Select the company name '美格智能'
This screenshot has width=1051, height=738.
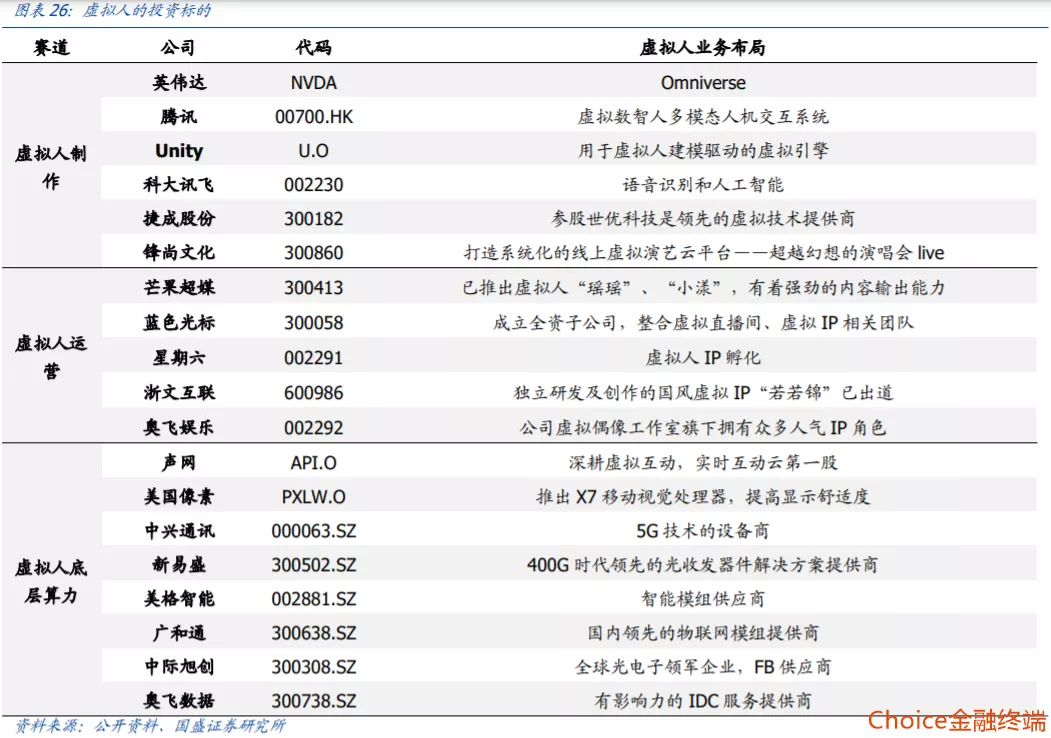pyautogui.click(x=179, y=599)
